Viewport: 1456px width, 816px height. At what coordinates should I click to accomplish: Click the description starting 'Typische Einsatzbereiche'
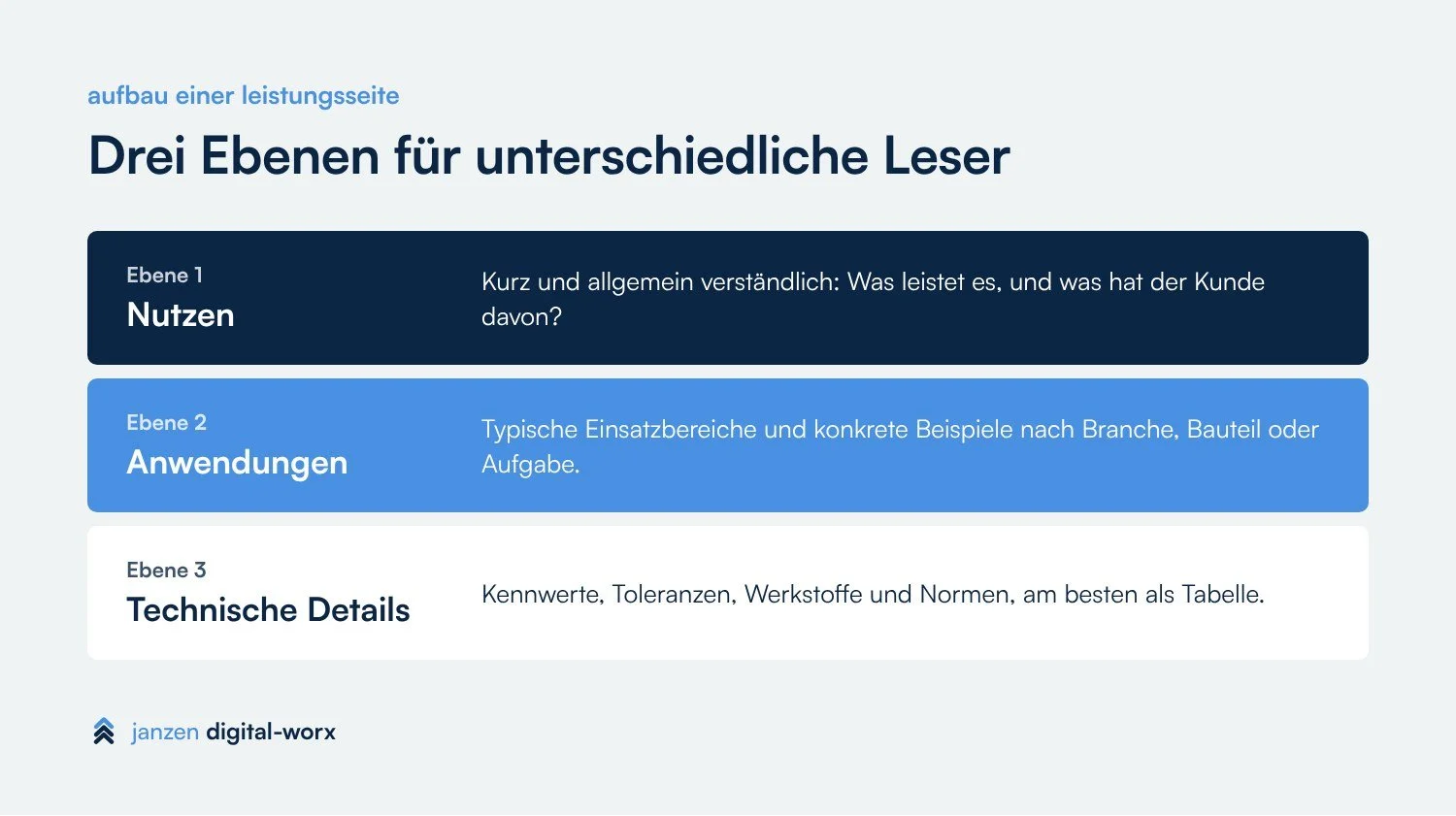900,446
